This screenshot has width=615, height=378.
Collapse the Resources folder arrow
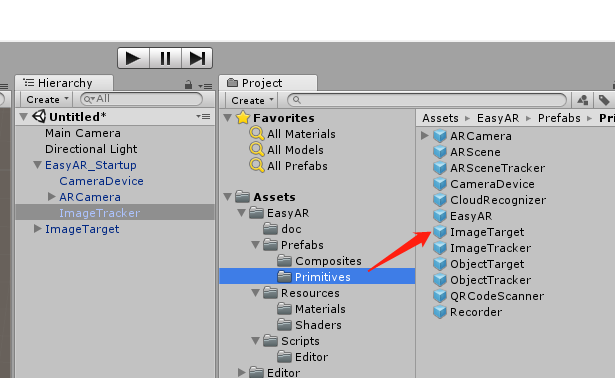pyautogui.click(x=256, y=293)
